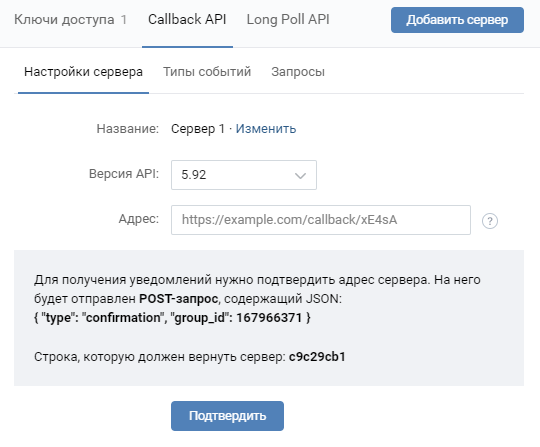Click the question-mark help icon beside address
540x447 pixels.
click(x=489, y=221)
